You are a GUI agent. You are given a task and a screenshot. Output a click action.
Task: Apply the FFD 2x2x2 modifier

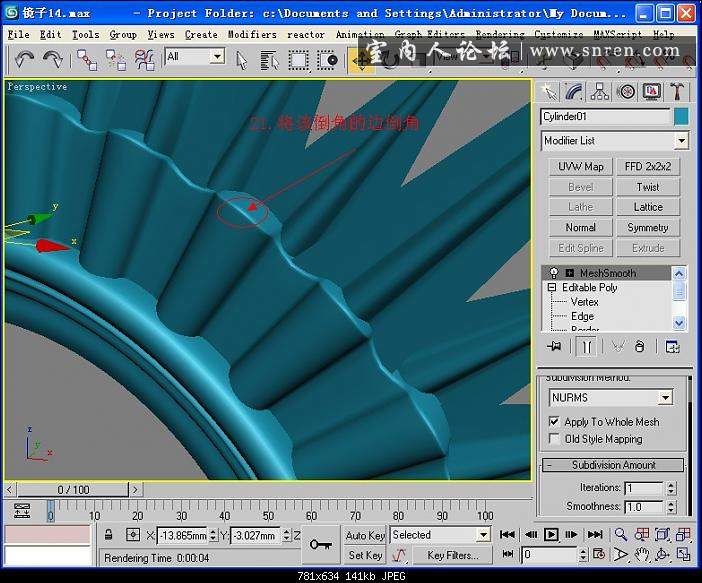click(648, 167)
